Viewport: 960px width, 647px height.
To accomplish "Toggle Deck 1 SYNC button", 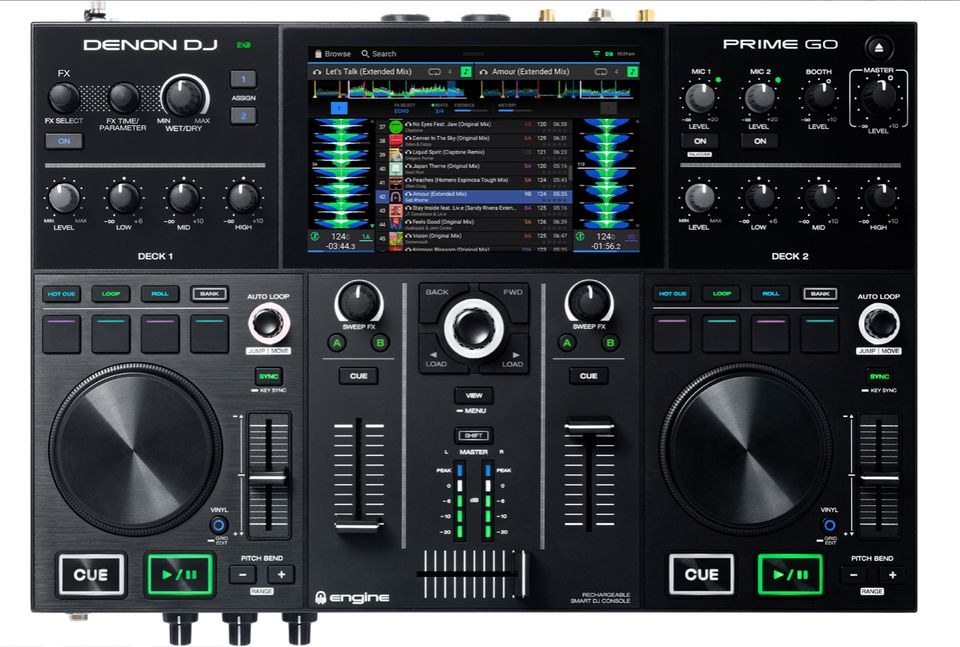I will coord(268,376).
